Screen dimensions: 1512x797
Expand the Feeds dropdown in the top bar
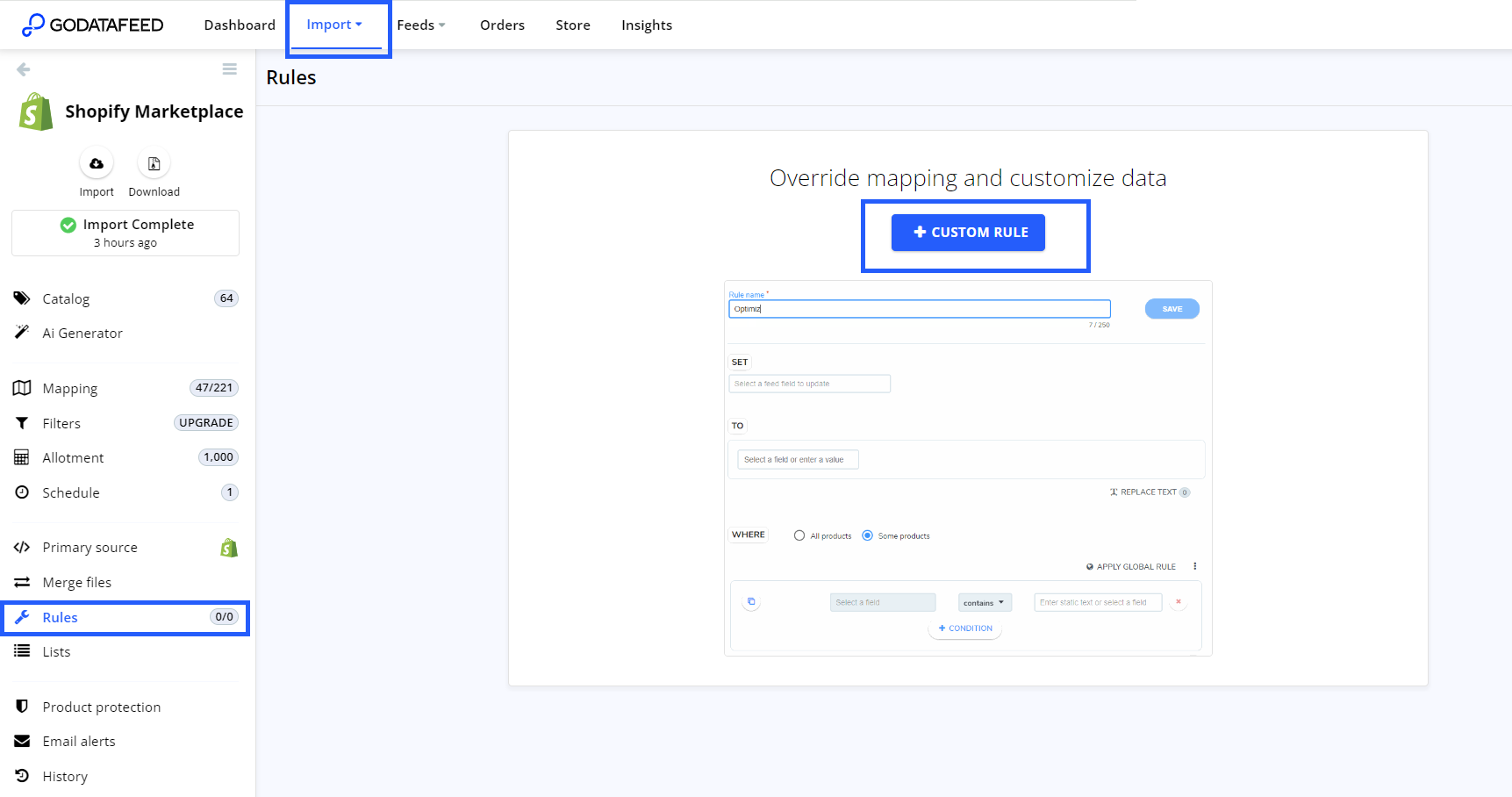(x=420, y=25)
